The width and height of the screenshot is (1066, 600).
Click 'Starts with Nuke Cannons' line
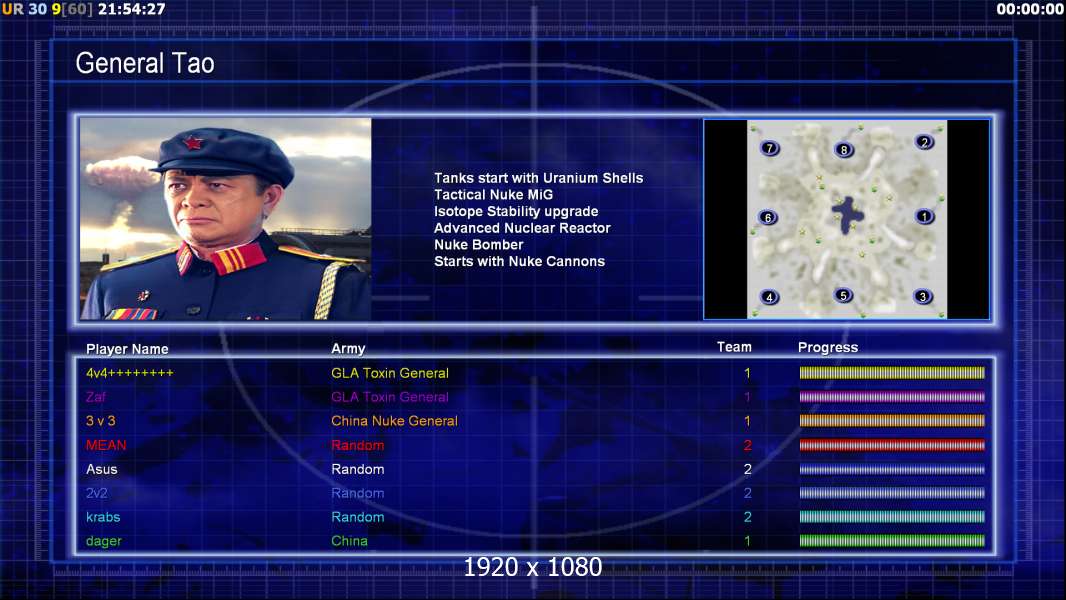point(519,262)
